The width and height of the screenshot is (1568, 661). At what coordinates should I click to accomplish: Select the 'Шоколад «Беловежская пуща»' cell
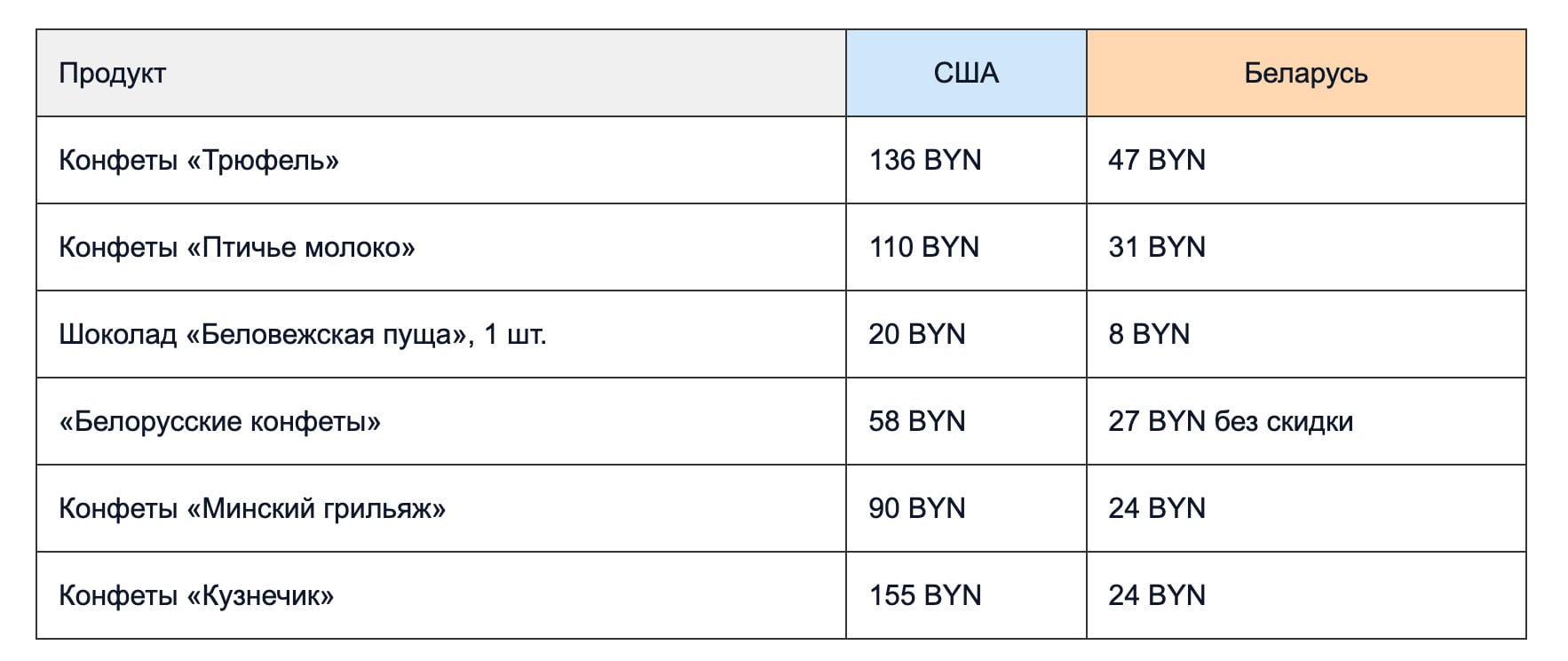pos(303,334)
